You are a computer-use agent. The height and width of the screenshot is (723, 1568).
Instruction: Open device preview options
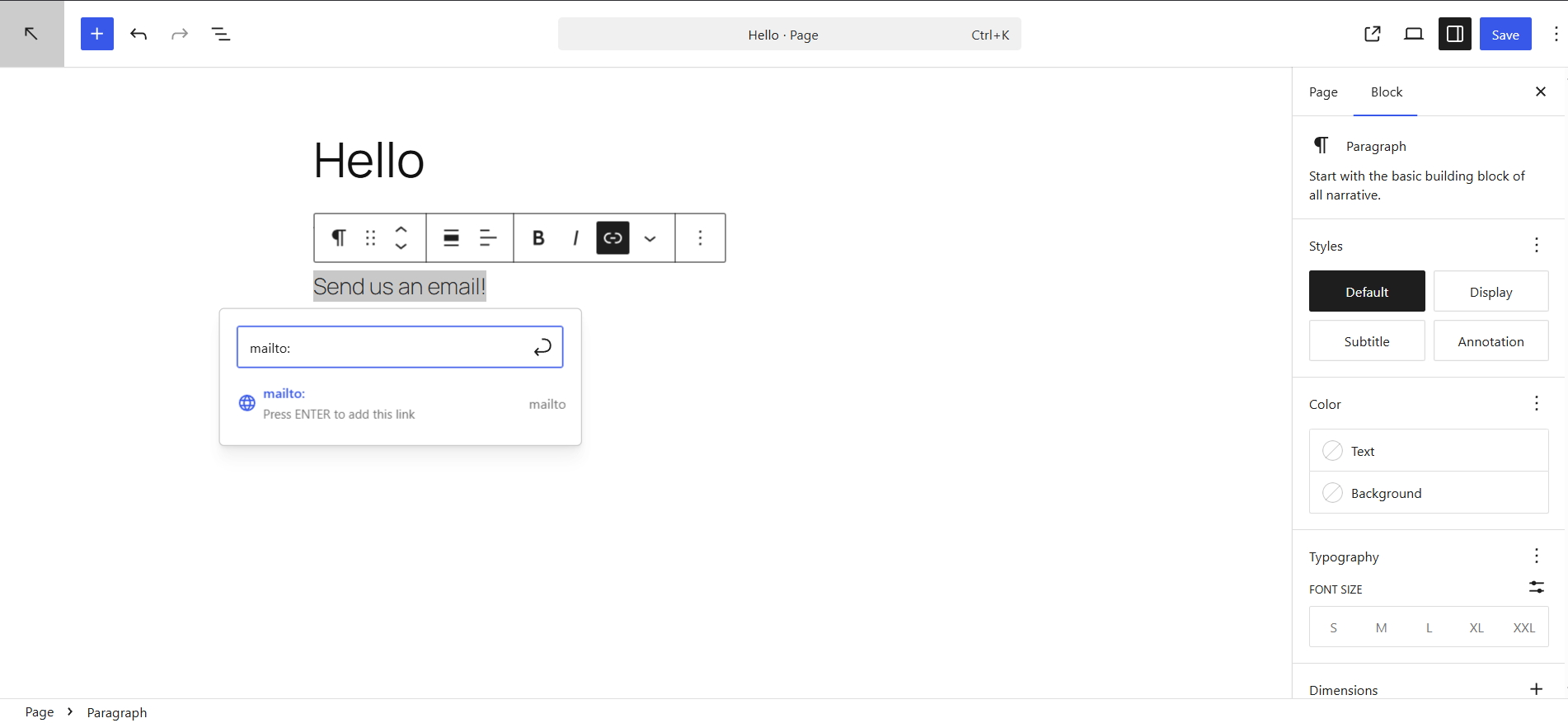pos(1414,34)
